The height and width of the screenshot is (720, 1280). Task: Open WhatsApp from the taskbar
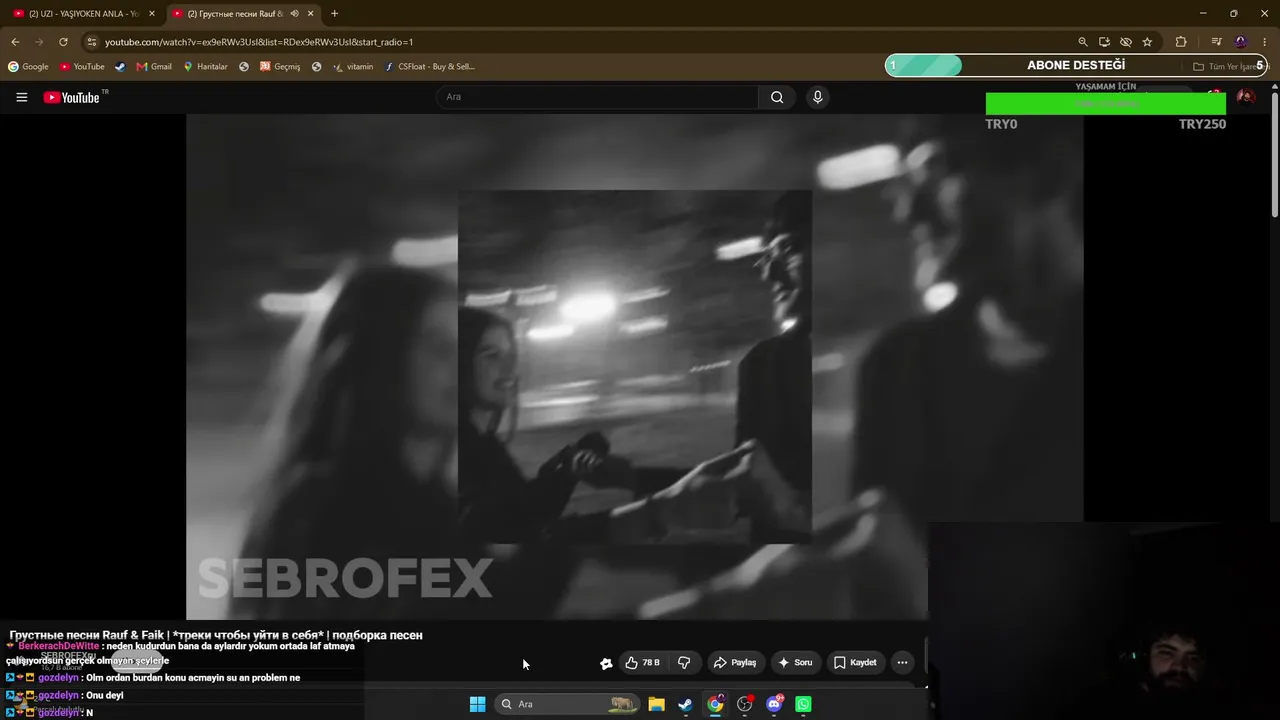803,704
